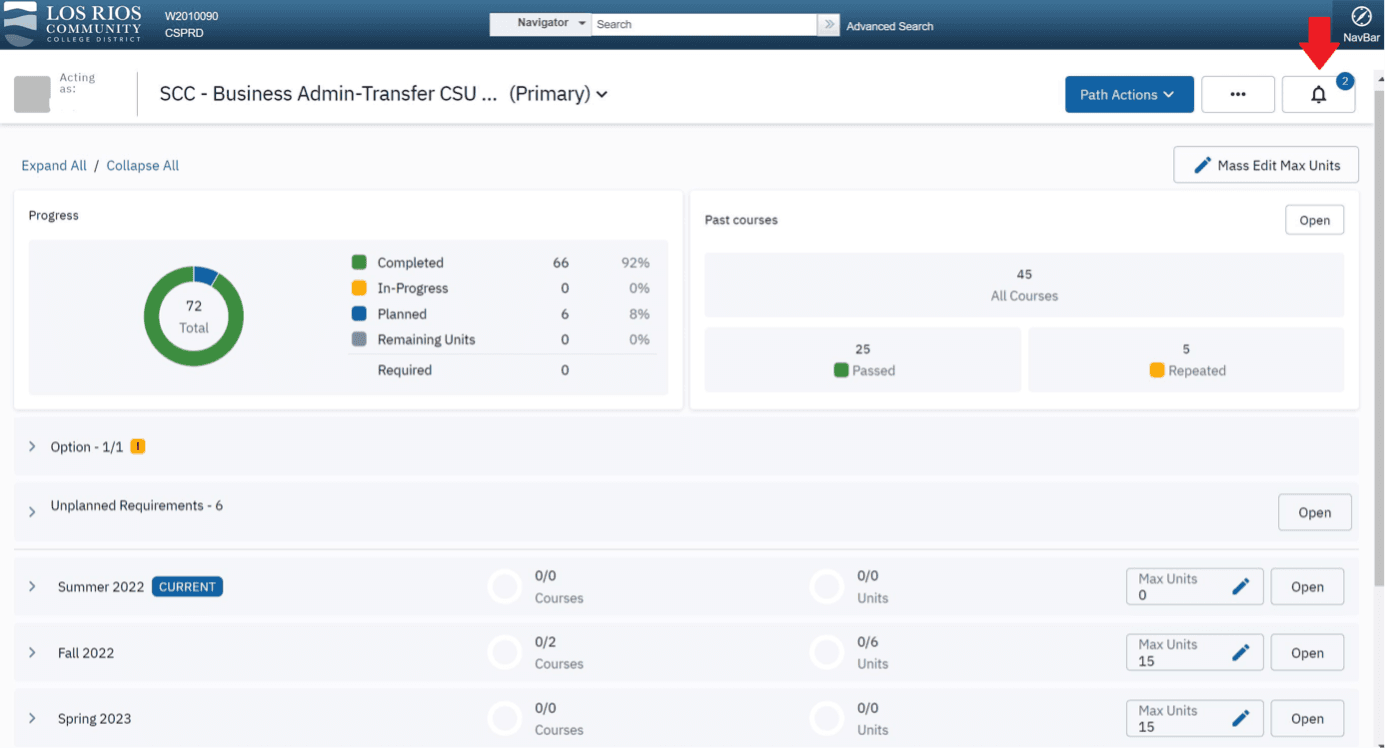
Task: Click the 25 Passed tile
Action: point(863,360)
